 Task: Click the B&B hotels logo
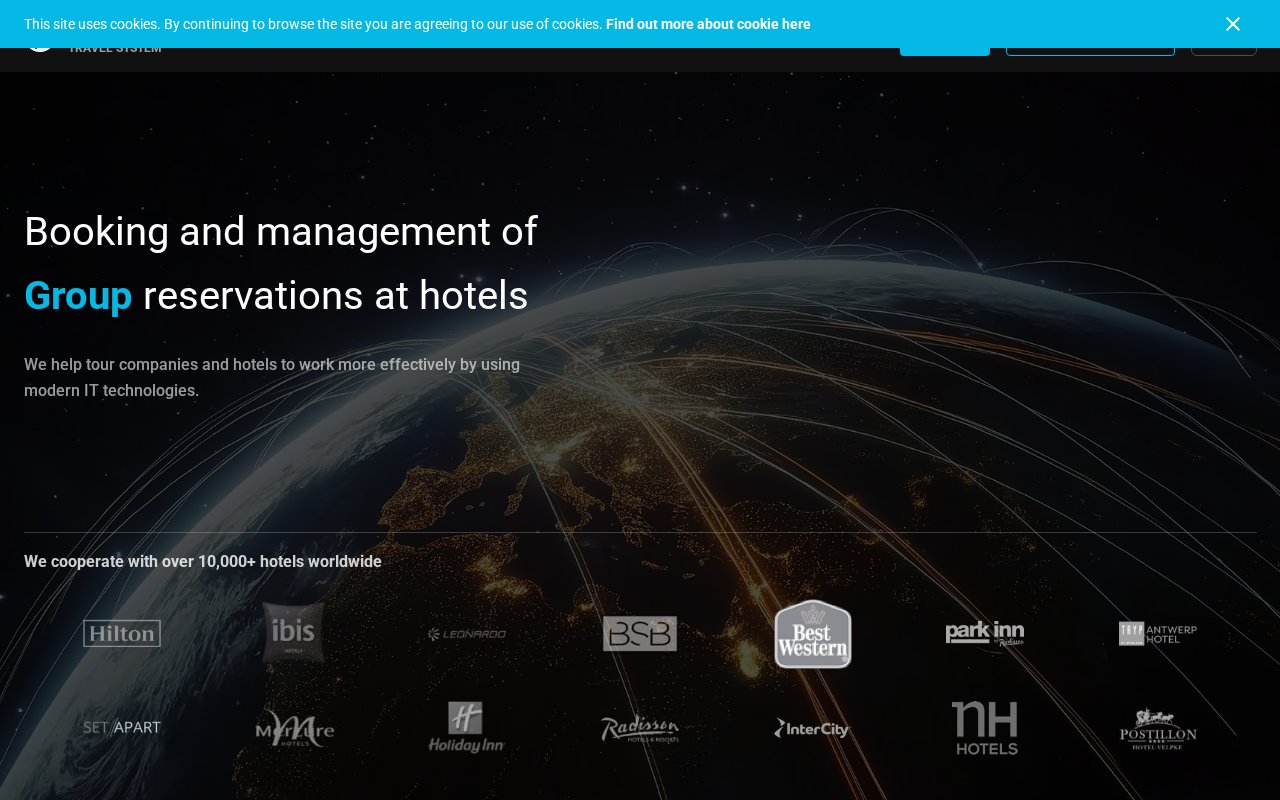pos(640,634)
